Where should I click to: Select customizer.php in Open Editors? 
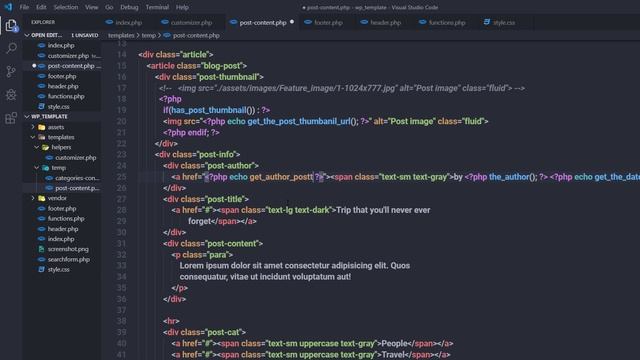[68, 56]
